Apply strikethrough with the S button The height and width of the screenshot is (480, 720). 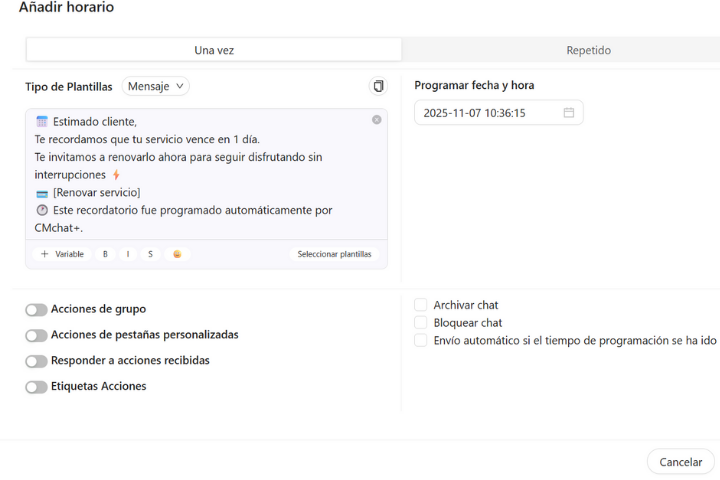[x=151, y=254]
